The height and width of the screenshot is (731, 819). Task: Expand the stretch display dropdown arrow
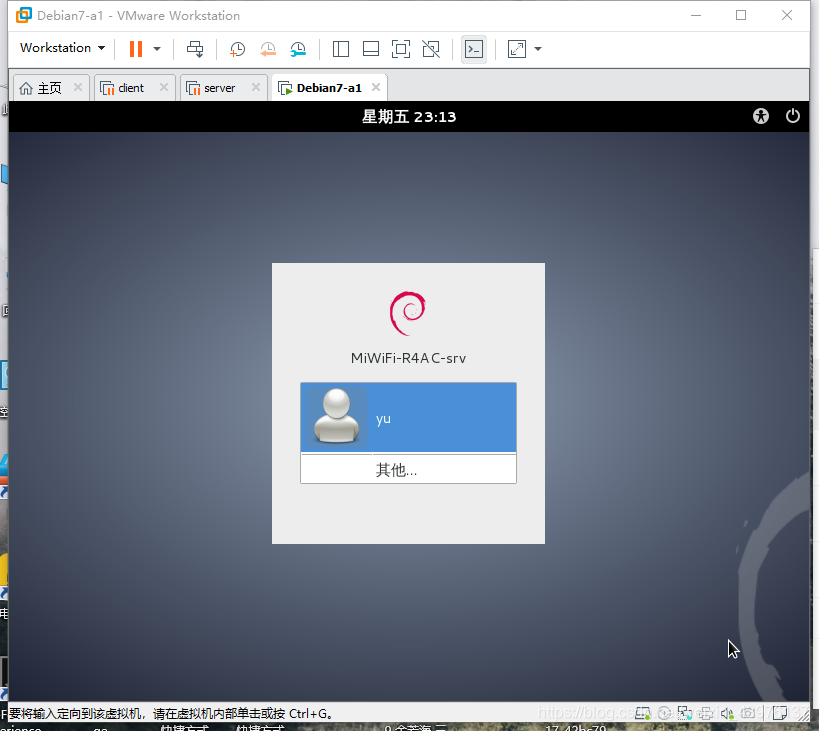pos(538,49)
